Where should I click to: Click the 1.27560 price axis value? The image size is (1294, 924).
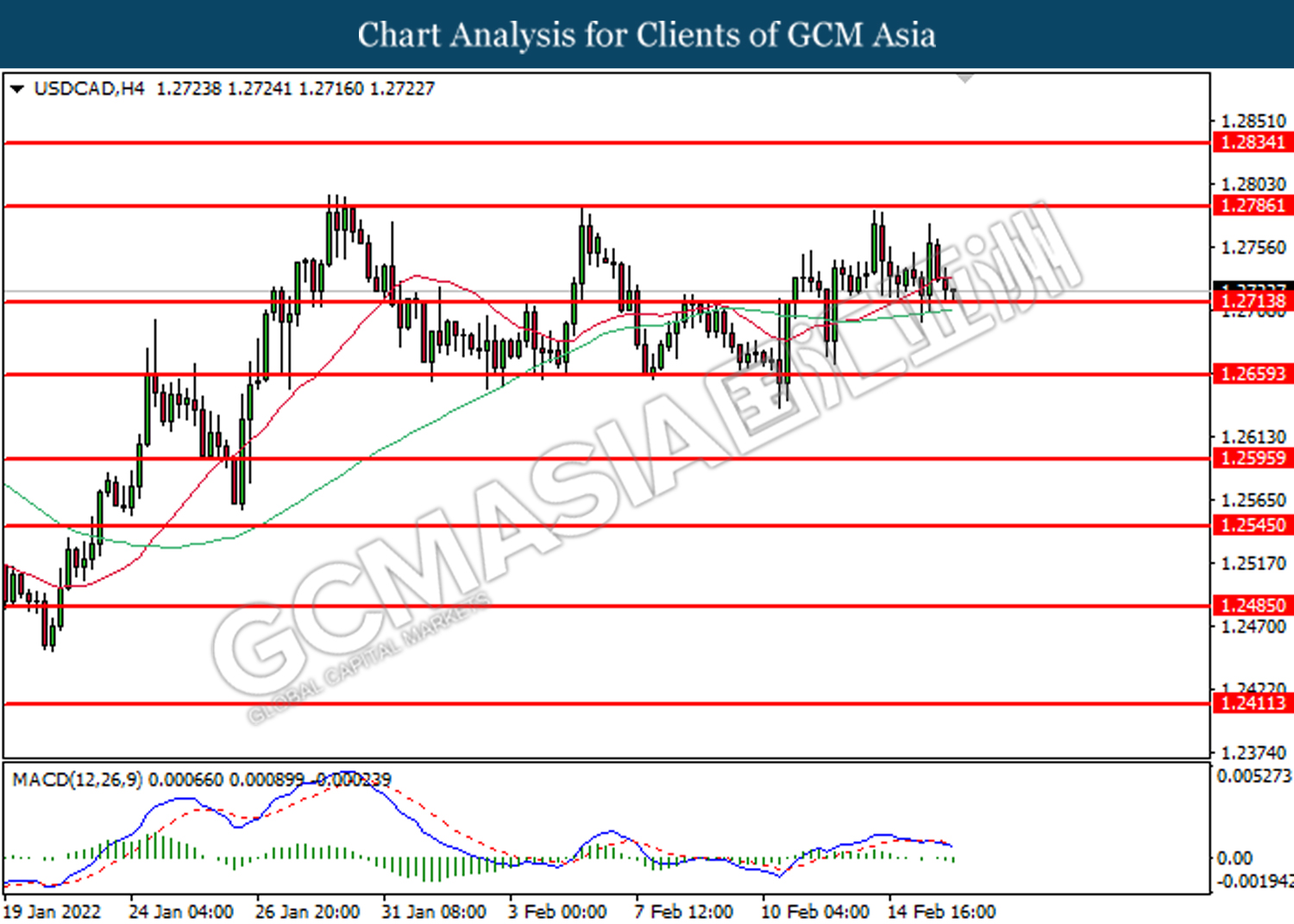pyautogui.click(x=1253, y=248)
